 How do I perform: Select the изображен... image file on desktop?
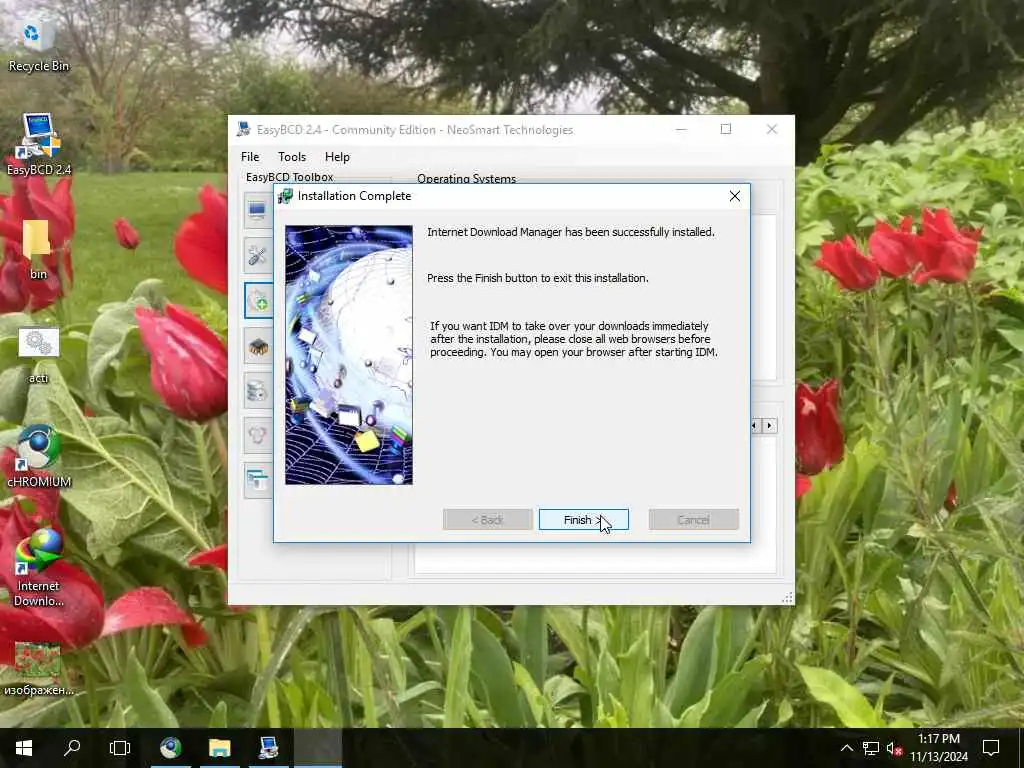click(x=39, y=669)
